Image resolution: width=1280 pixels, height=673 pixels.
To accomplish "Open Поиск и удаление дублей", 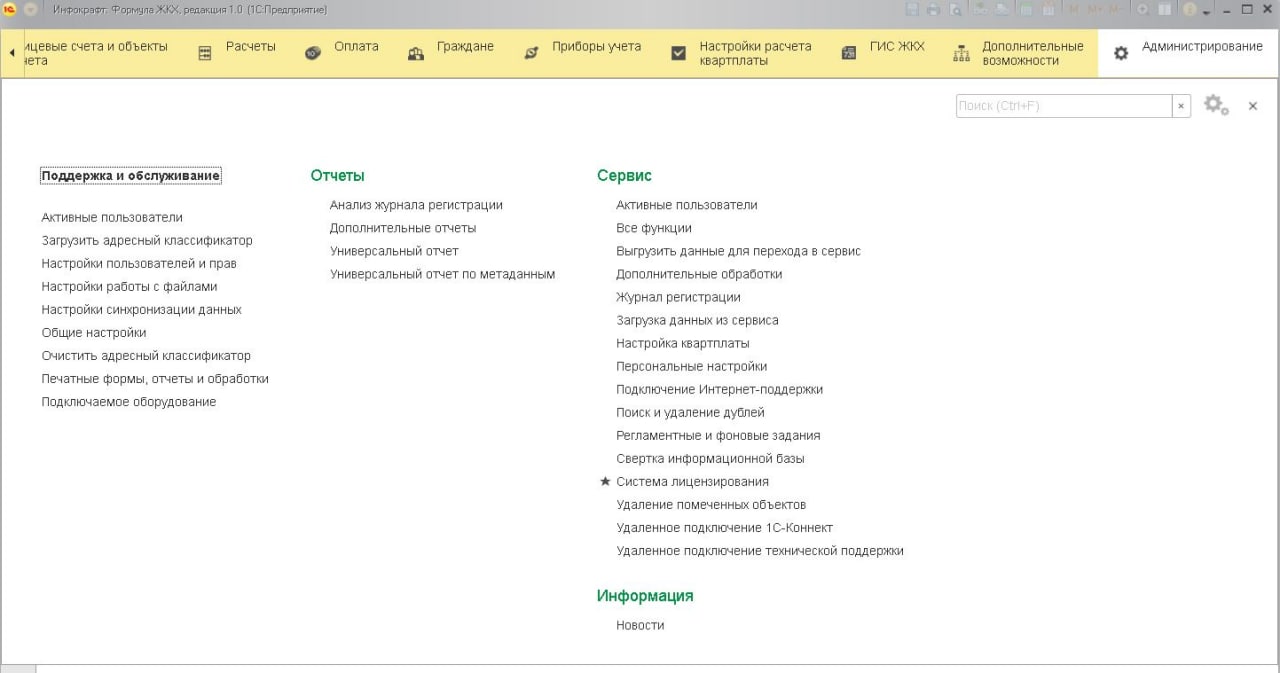I will click(690, 412).
